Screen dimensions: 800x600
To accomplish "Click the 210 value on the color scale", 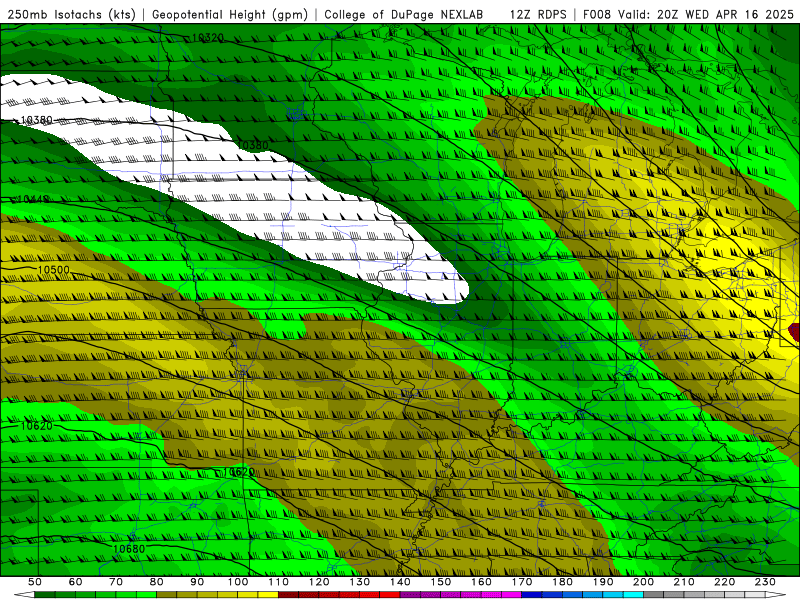I will point(684,582).
